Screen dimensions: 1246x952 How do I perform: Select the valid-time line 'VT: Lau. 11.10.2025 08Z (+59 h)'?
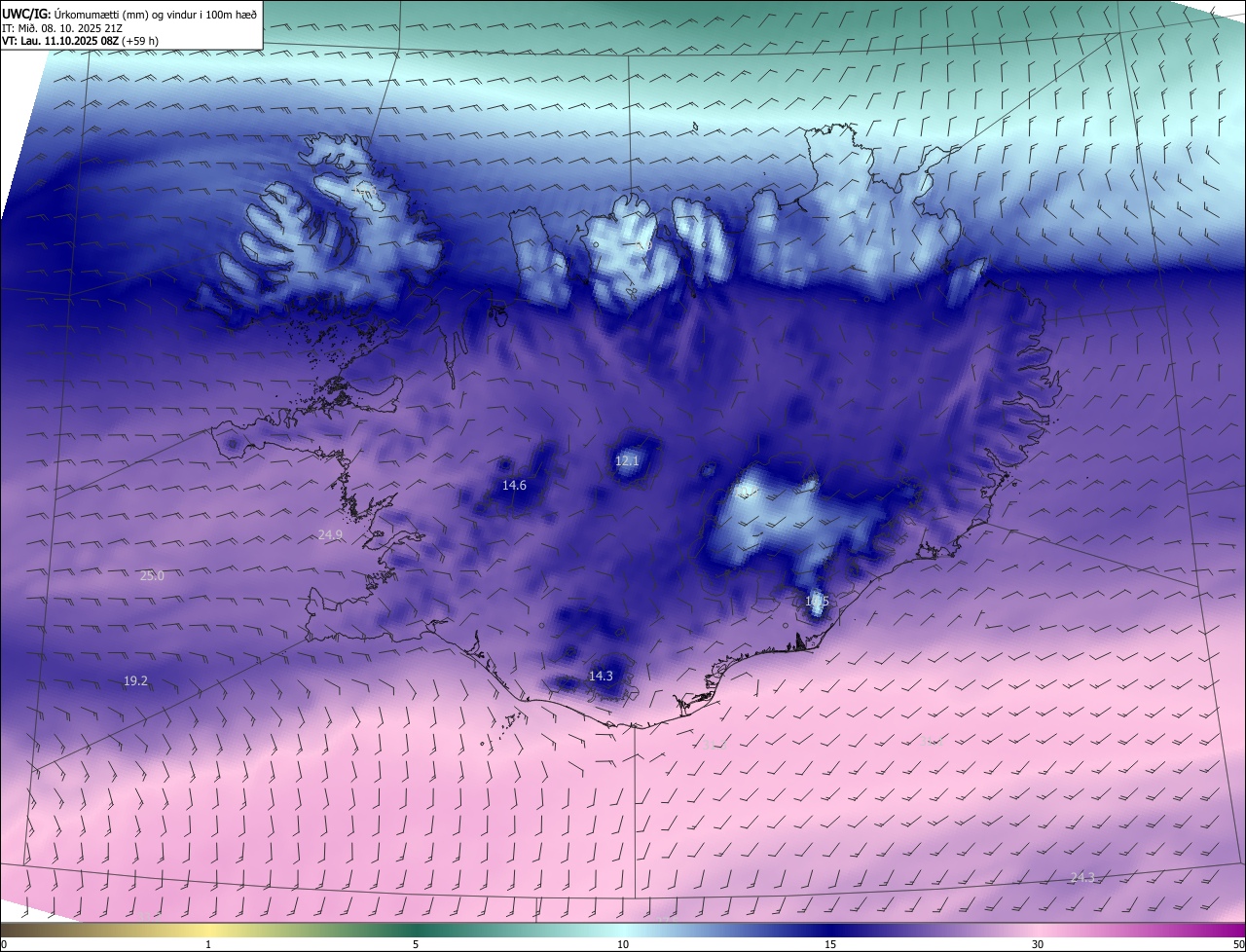81,41
